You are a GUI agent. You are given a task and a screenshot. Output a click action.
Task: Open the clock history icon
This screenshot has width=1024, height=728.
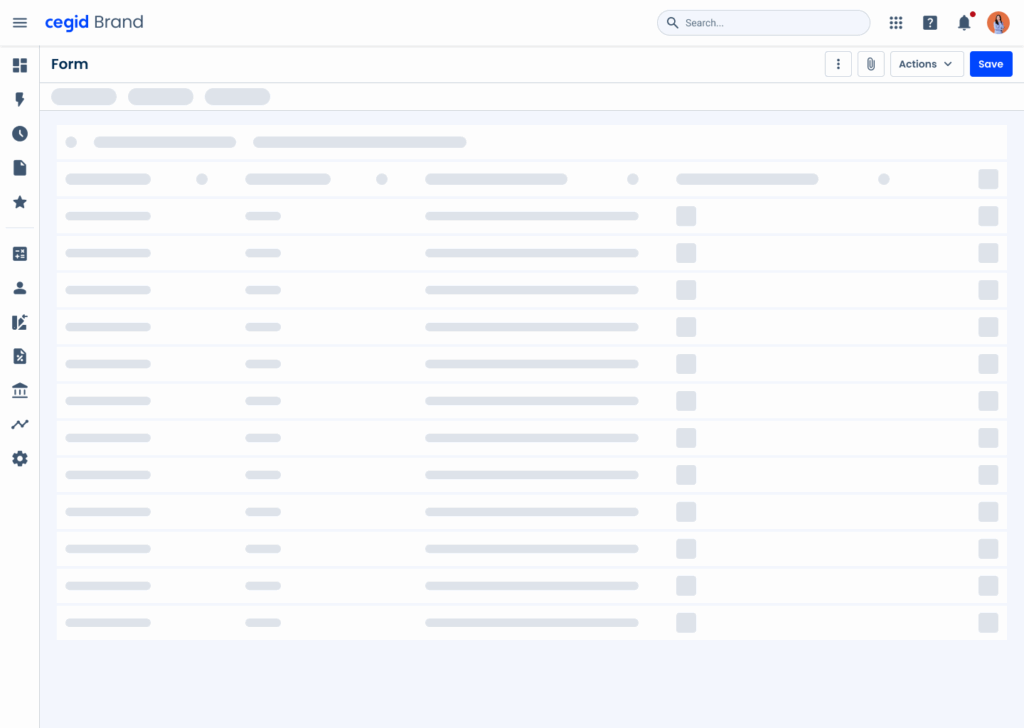[20, 134]
